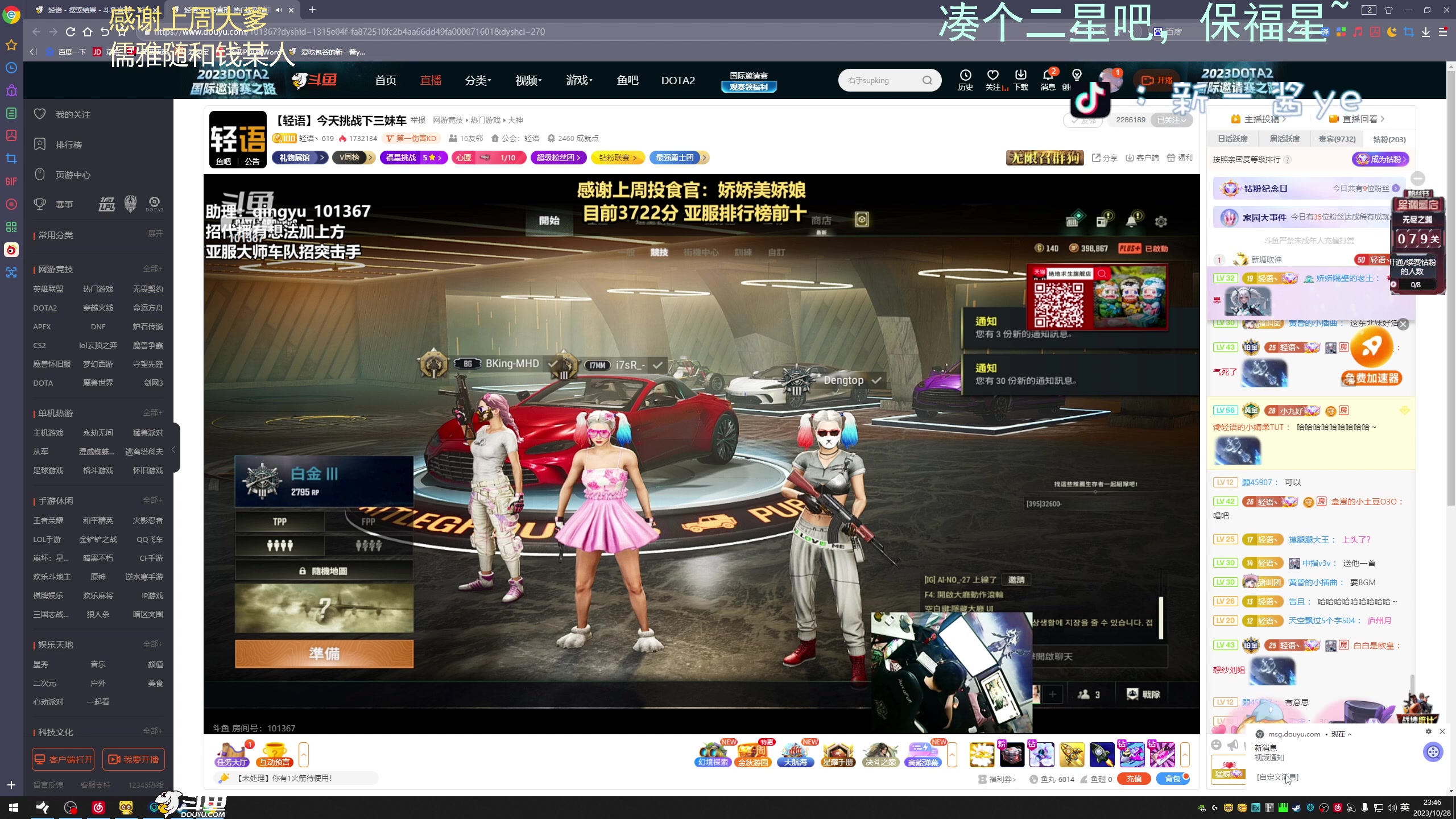The image size is (1456, 819).
Task: Expand the 游戏 dropdown in nav bar
Action: [579, 80]
